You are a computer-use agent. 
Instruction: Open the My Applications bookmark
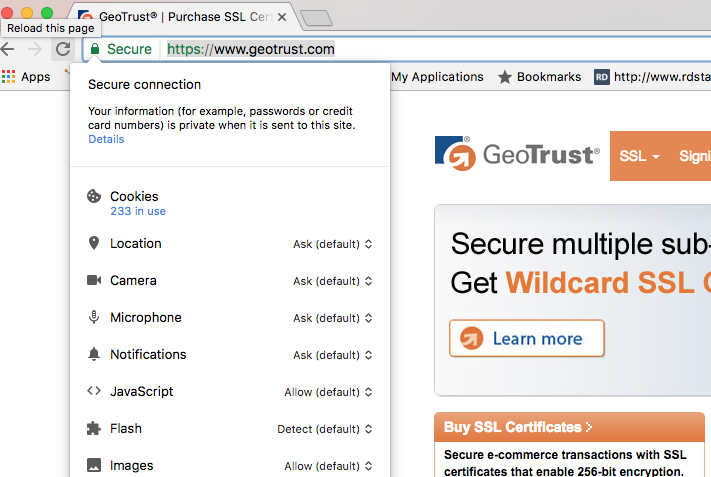438,77
